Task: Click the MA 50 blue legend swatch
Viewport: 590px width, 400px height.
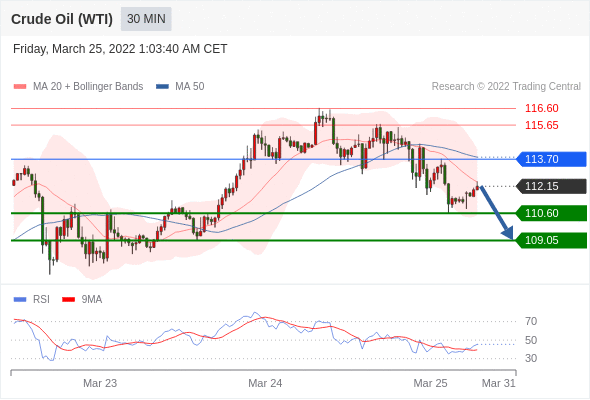Action: pyautogui.click(x=163, y=87)
